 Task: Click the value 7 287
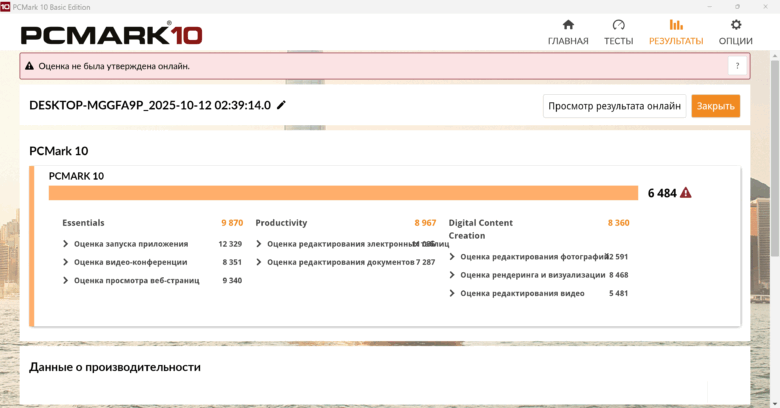(x=425, y=262)
